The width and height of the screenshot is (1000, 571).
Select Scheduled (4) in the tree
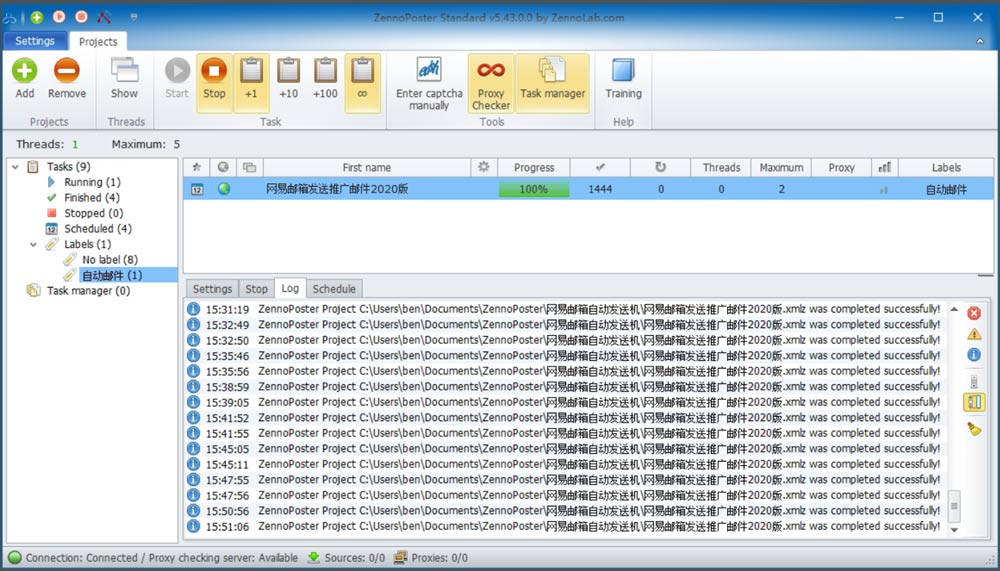click(x=98, y=228)
